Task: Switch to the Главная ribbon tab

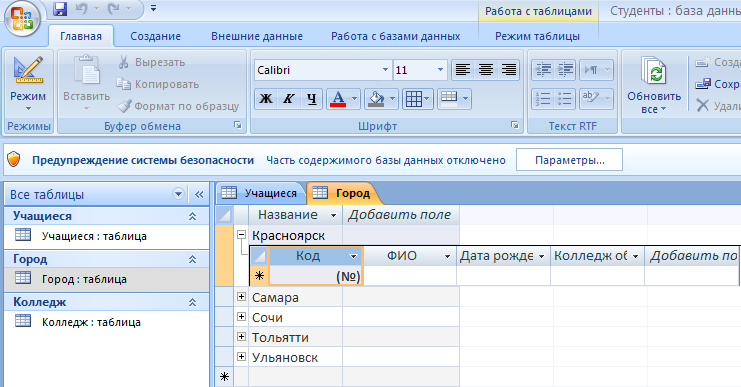Action: click(x=81, y=36)
